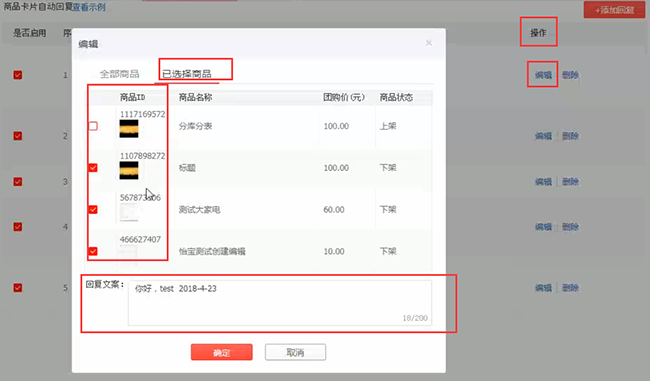
Task: Open product thumbnail for ID 567873806
Action: coord(129,212)
